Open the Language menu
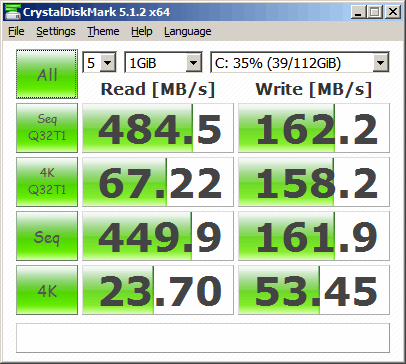 188,31
